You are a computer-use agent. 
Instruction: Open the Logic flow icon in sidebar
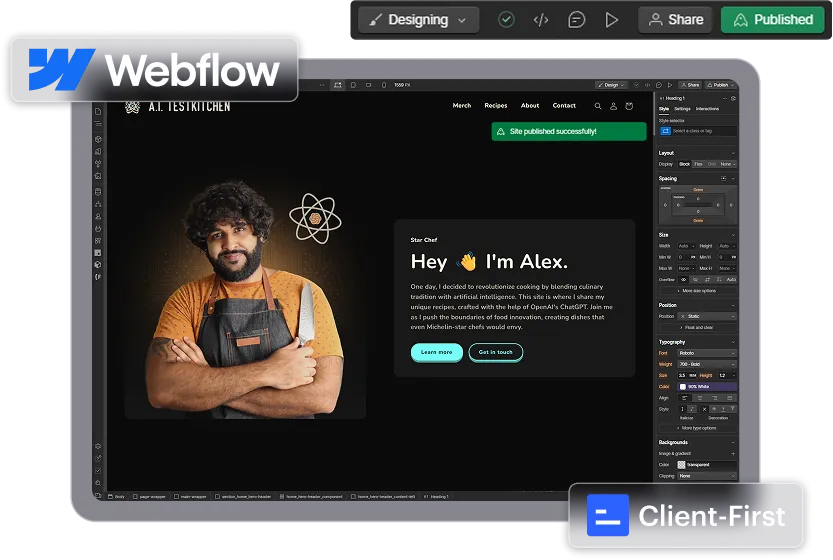(x=98, y=204)
